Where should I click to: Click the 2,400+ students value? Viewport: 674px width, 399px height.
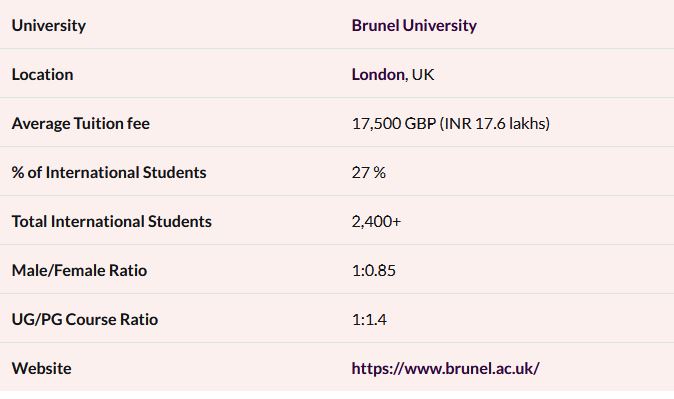376,221
